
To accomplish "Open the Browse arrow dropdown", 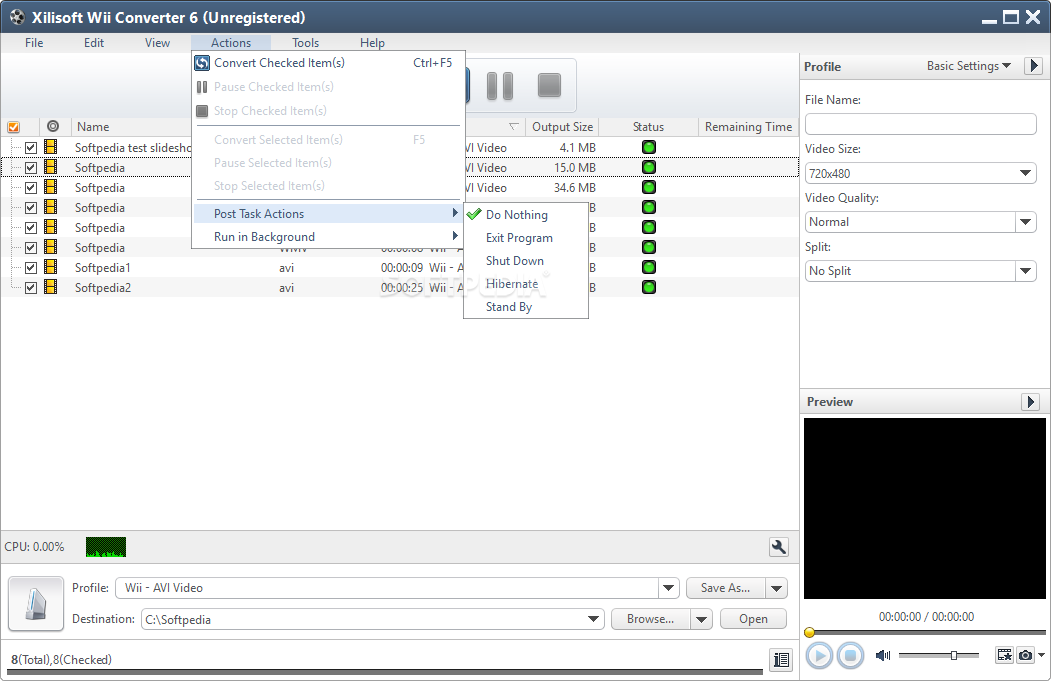I will click(x=701, y=619).
